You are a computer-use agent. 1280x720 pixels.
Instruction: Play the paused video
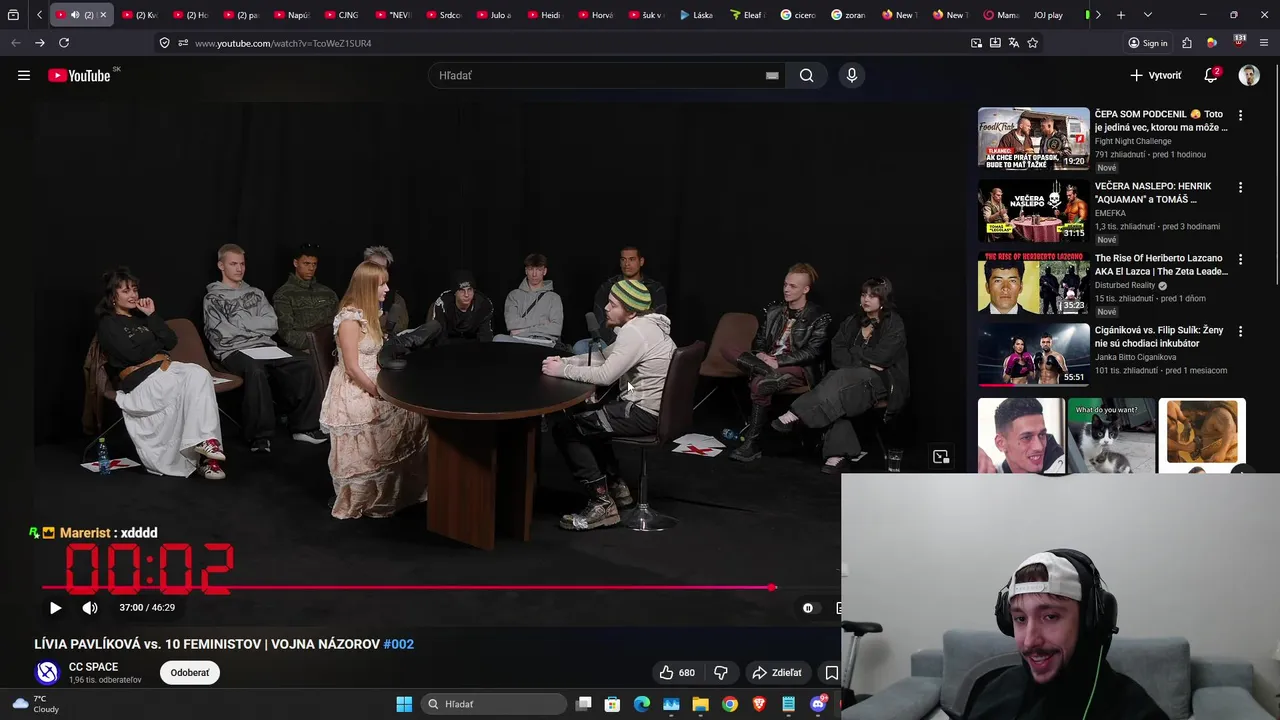coord(55,607)
